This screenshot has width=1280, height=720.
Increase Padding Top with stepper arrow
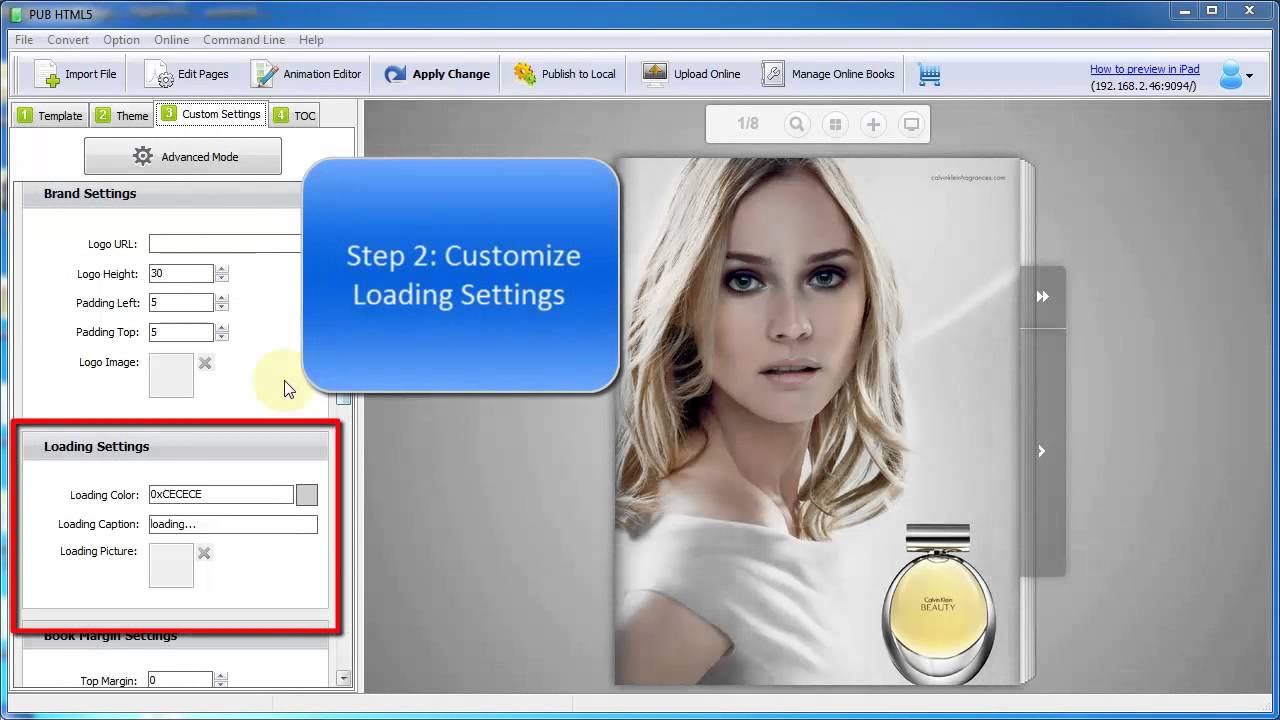click(222, 328)
